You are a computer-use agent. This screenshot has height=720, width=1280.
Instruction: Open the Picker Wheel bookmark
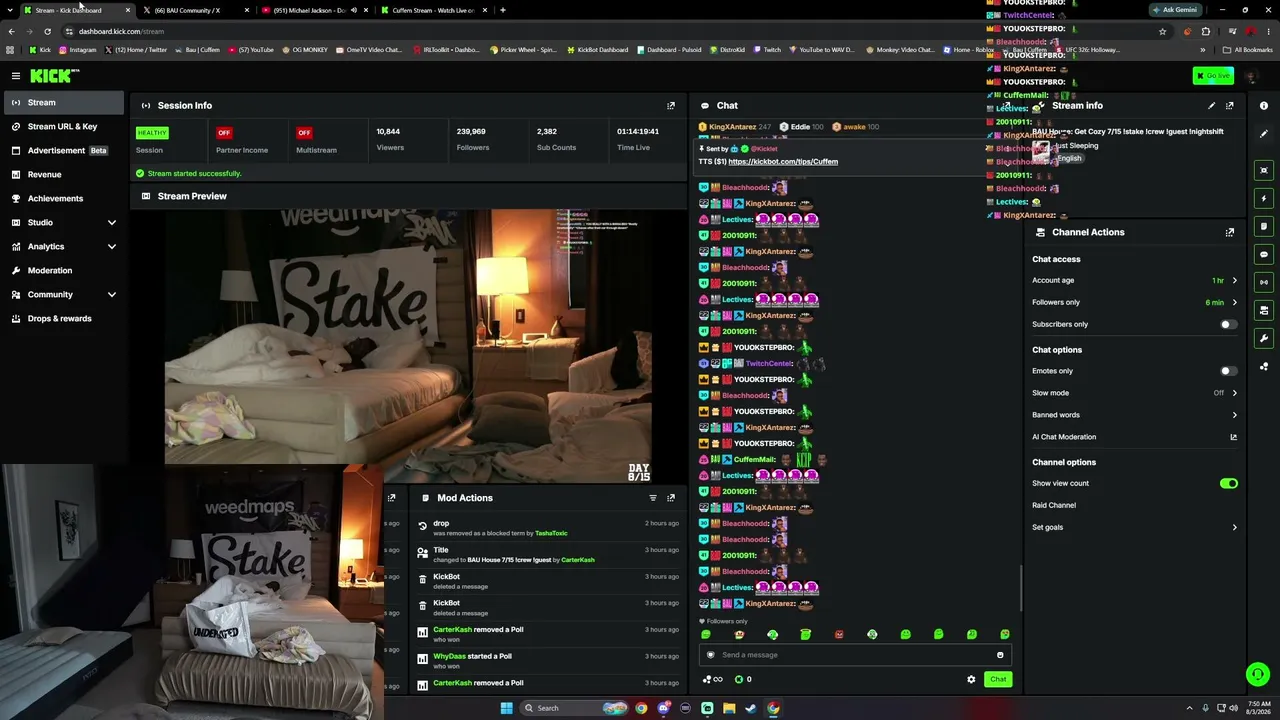tap(523, 50)
